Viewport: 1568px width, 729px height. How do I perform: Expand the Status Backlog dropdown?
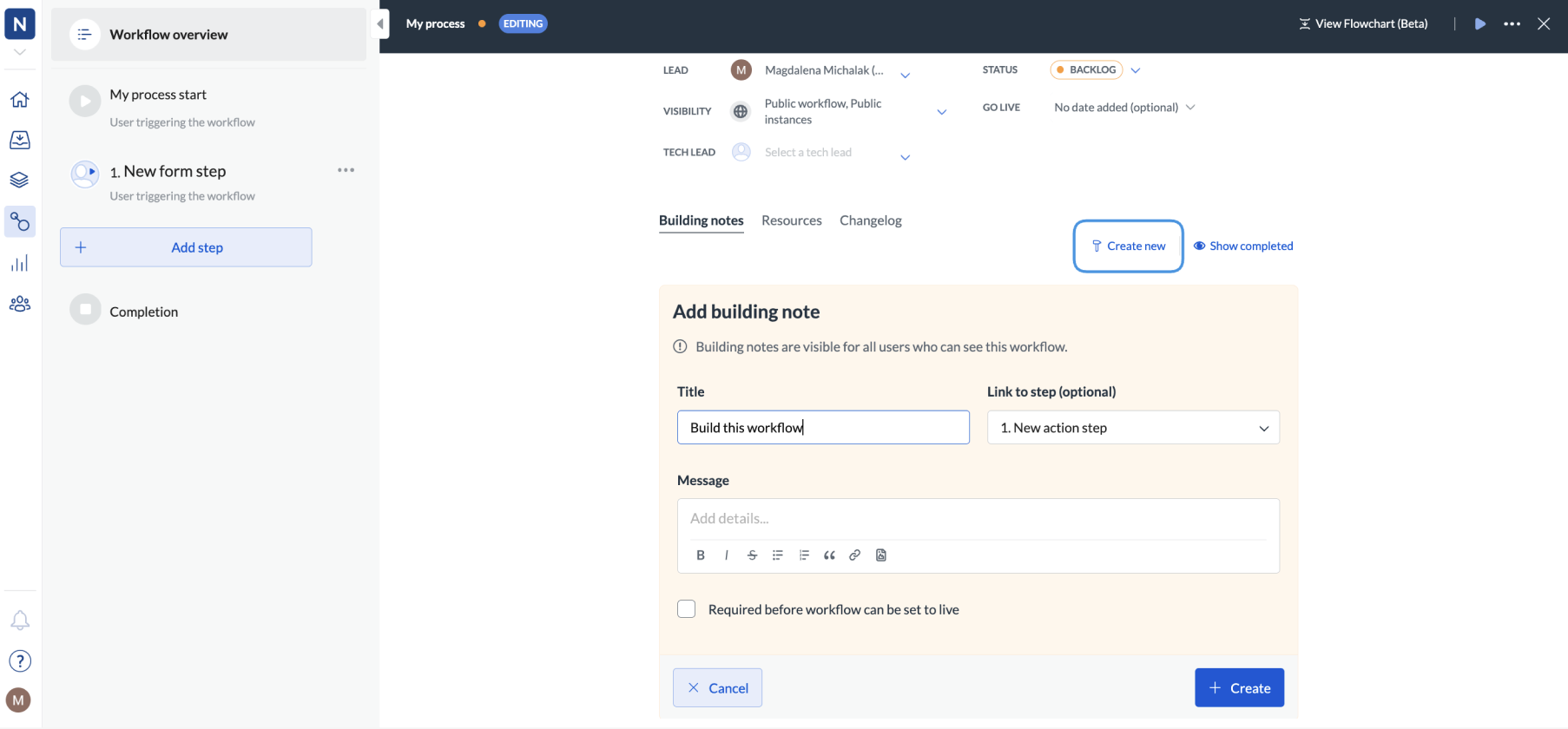[x=1136, y=70]
